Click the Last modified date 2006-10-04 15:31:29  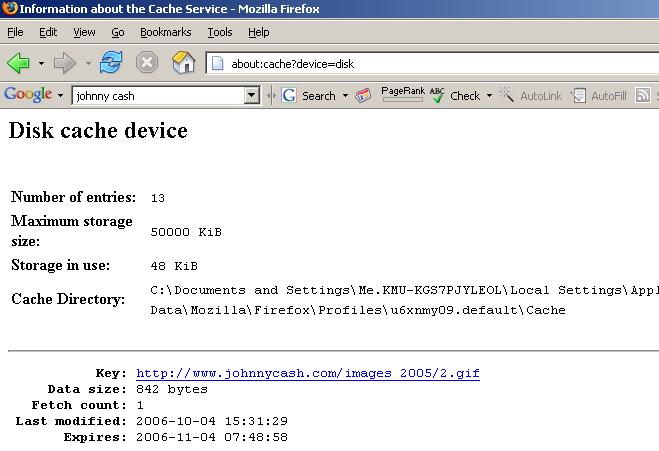point(212,421)
